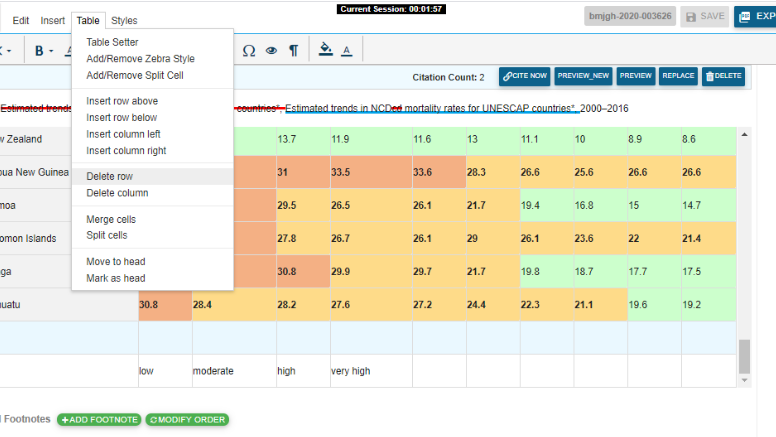Open the Styles menu
The image size is (776, 437).
coord(124,20)
